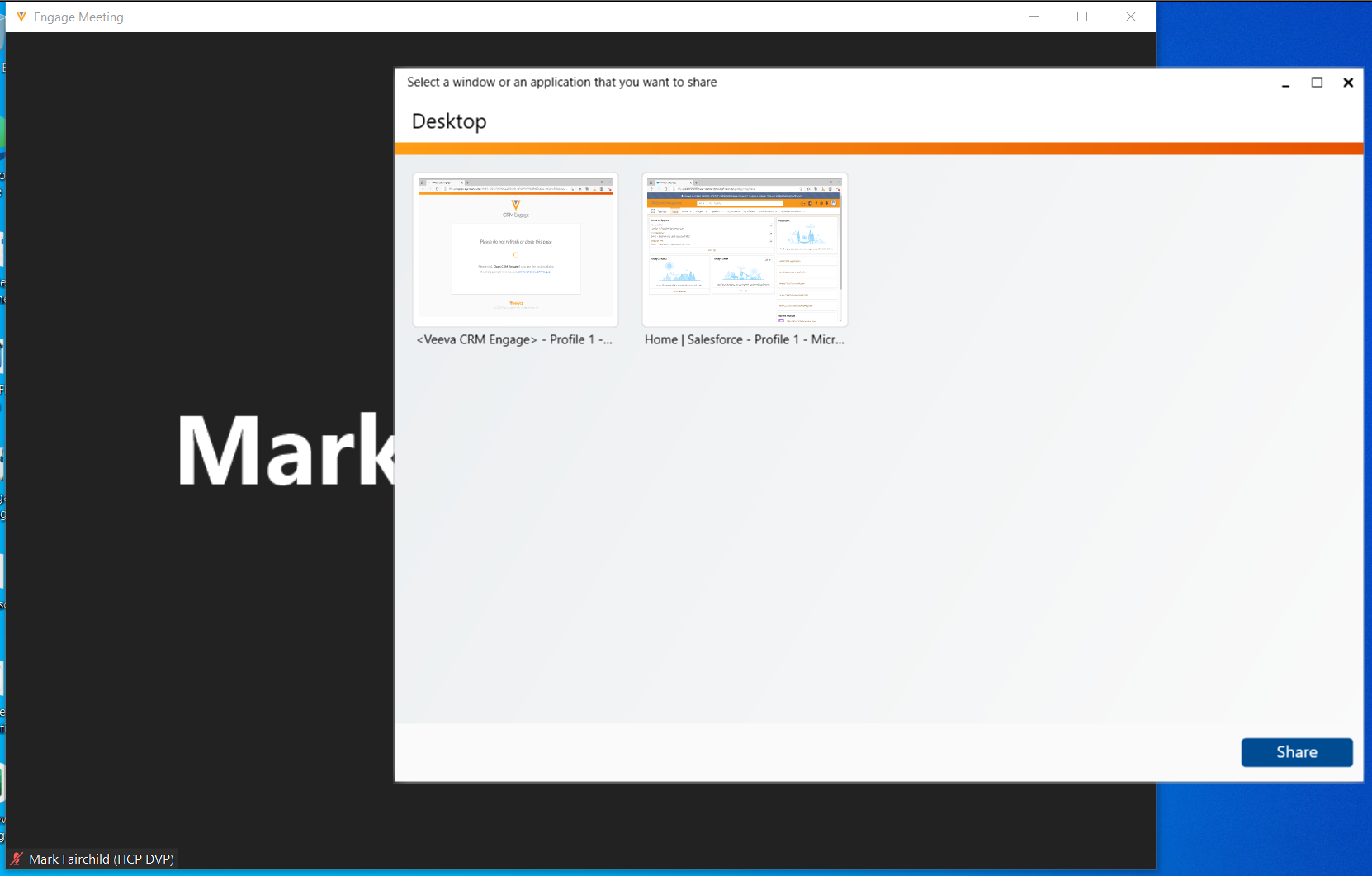The width and height of the screenshot is (1372, 876).
Task: Click the "<Veeva CRM Engage> - Profile 1" caption
Action: 514,339
